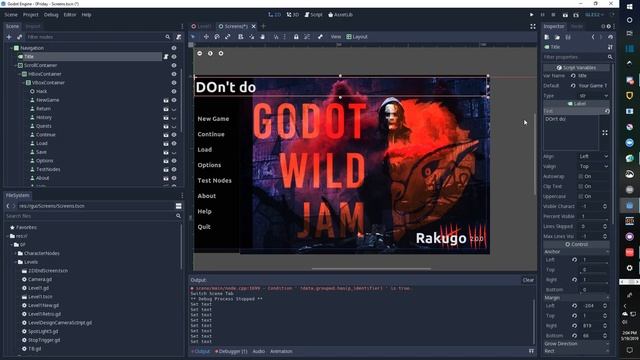Open the Type dropdown in Script Variables
The width and height of the screenshot is (640, 360).
(593, 96)
